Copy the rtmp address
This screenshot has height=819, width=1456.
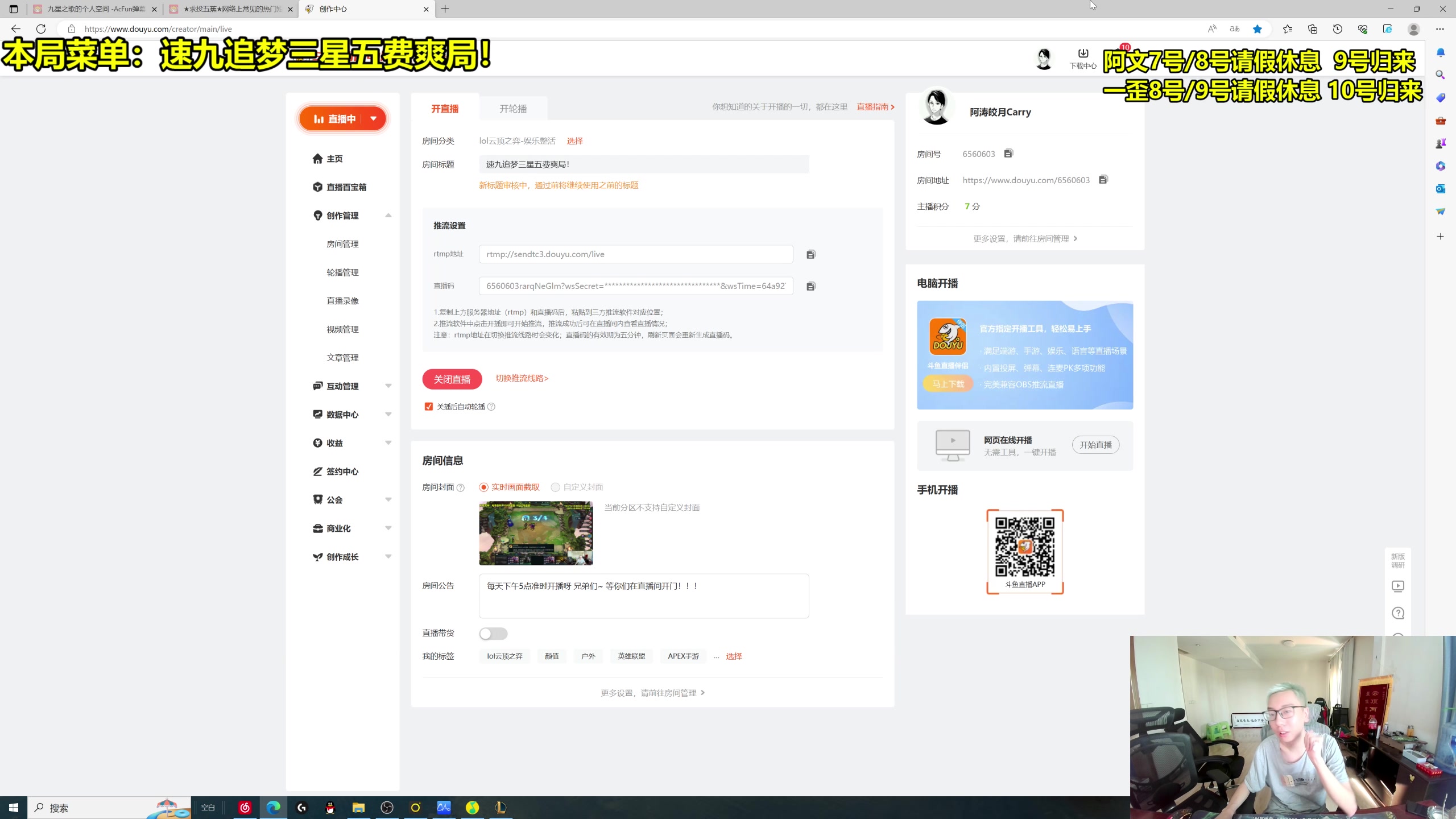pos(811,254)
